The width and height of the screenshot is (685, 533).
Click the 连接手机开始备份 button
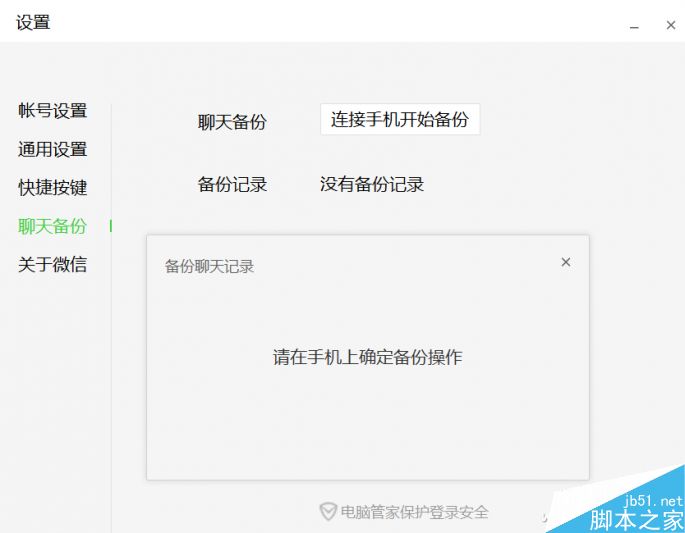[x=399, y=120]
